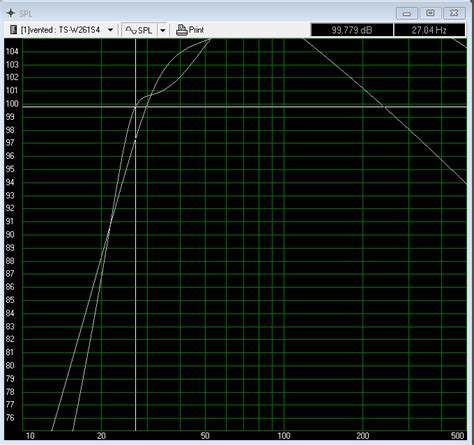Image resolution: width=474 pixels, height=445 pixels.
Task: Click the speaker box icon beside vented
Action: pos(13,30)
